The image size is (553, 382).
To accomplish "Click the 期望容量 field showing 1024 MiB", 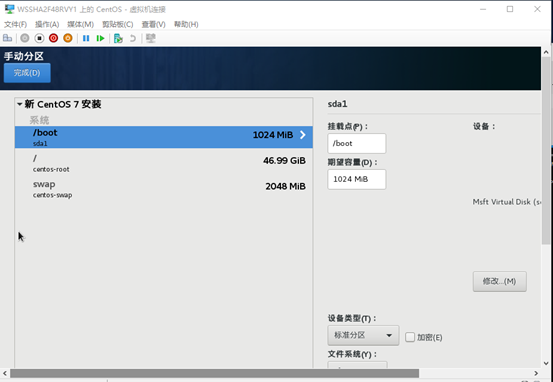I will 357,179.
